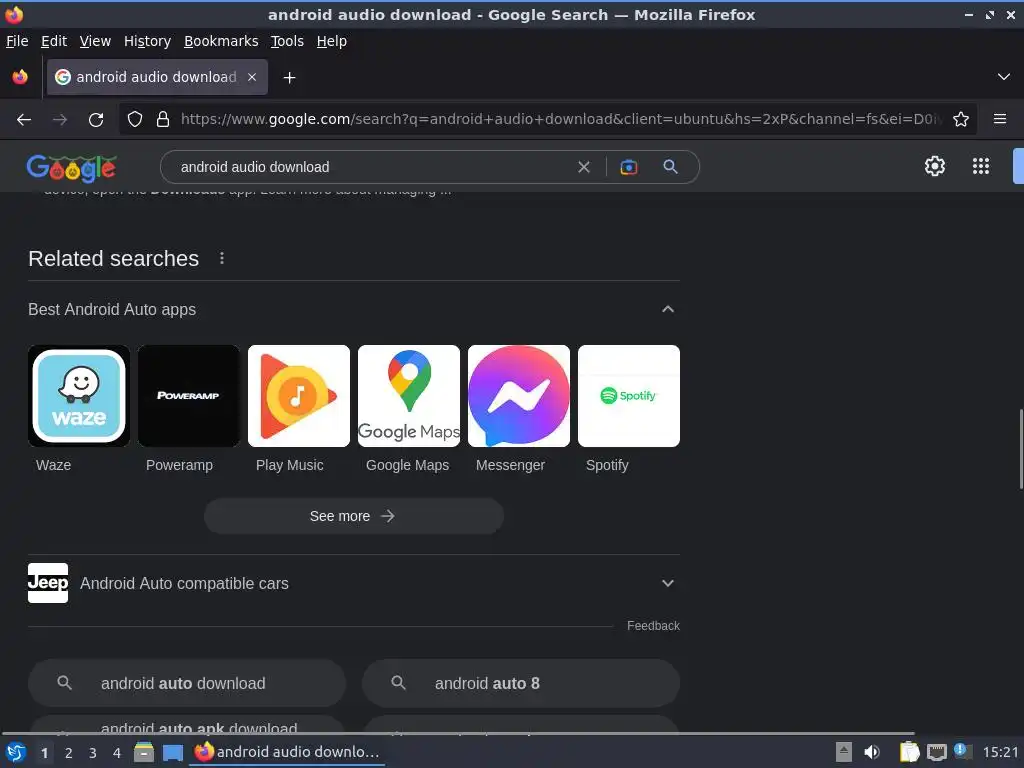This screenshot has height=768, width=1024.
Task: Click the Firefox View icon
Action: pos(20,77)
